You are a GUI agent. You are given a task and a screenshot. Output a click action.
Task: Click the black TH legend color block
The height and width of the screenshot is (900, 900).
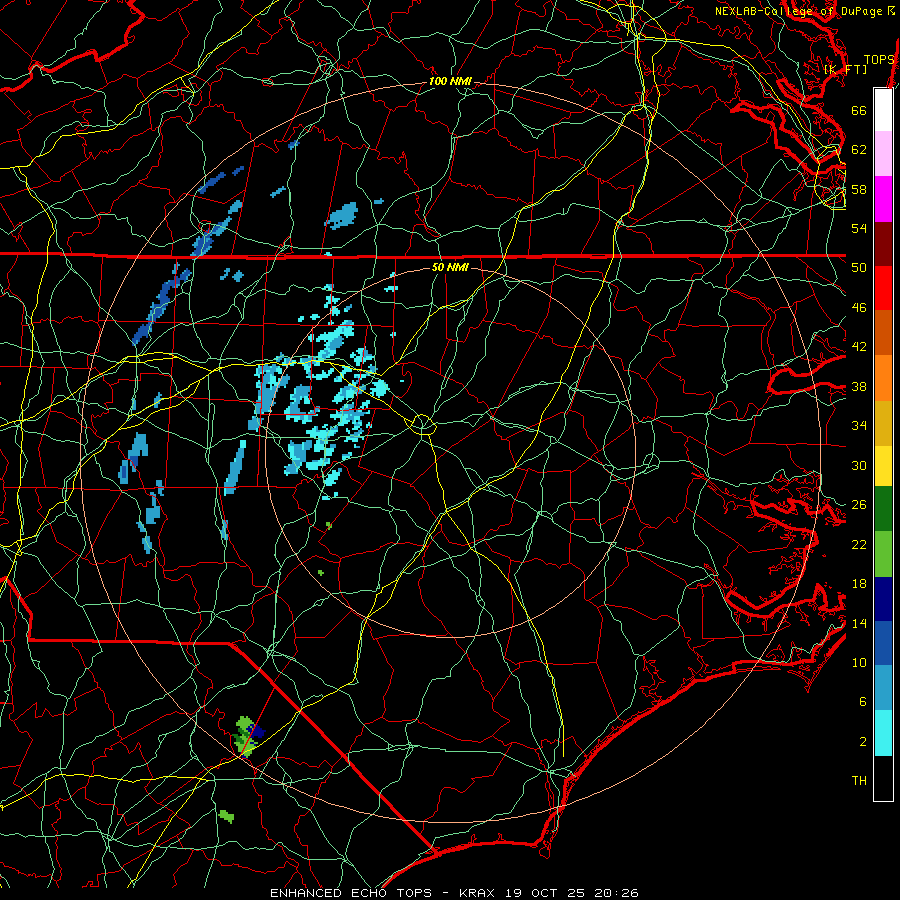click(883, 778)
